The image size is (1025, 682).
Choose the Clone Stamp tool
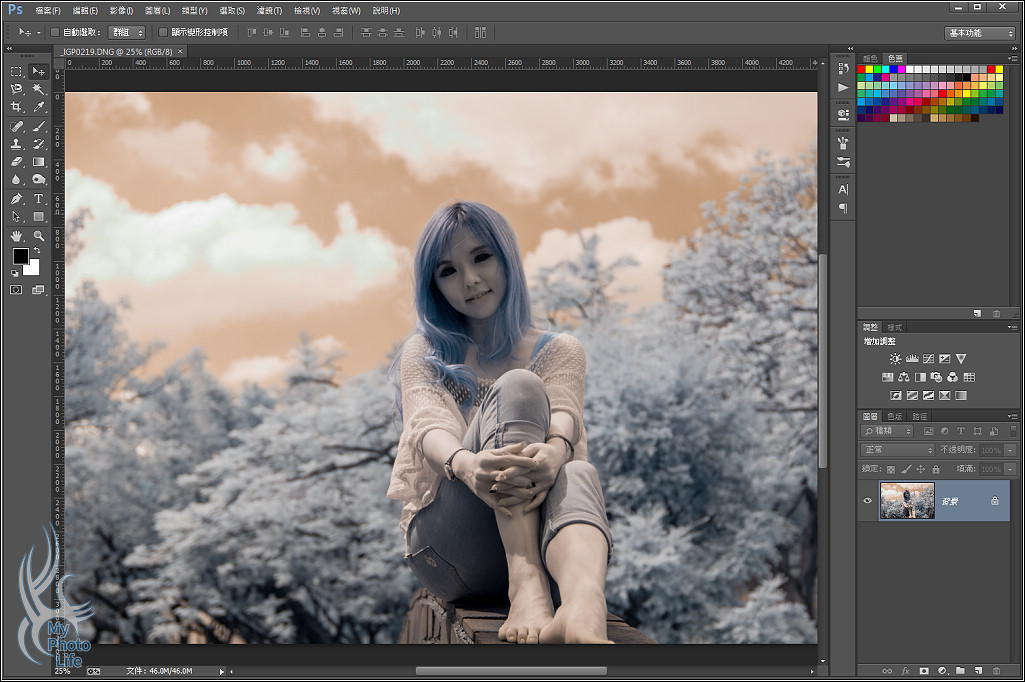17,144
